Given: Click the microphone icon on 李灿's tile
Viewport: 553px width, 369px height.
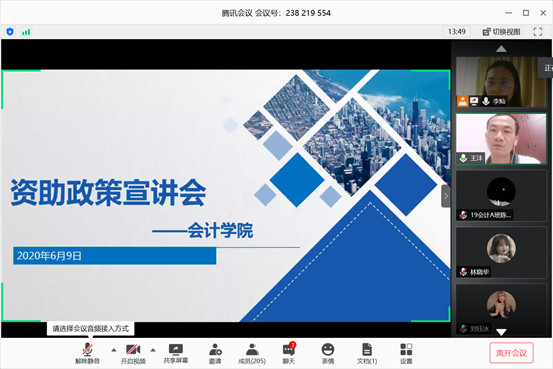Looking at the screenshot, I should [x=486, y=101].
